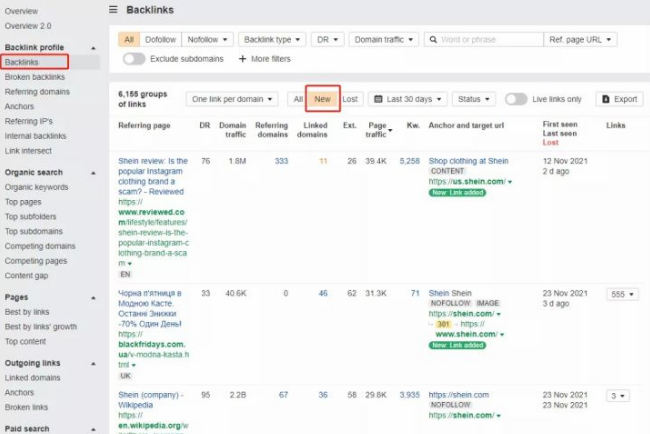Toggle the Exclude subdomains switch

point(135,59)
